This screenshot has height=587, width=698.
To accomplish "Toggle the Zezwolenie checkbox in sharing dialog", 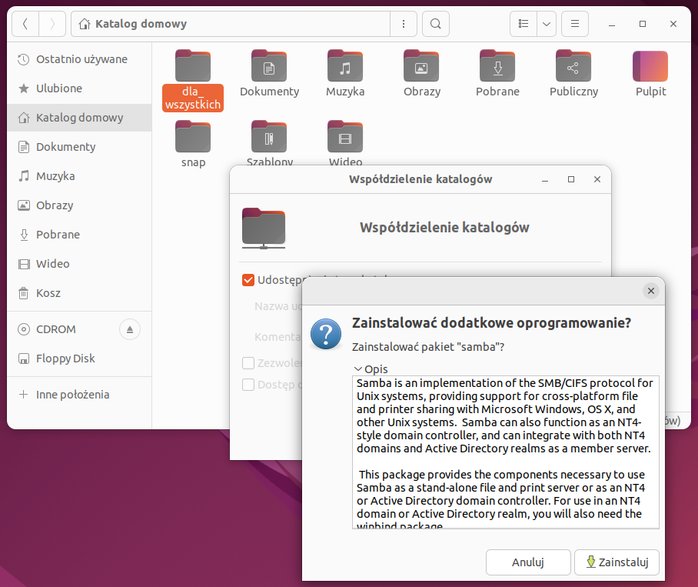I will 248,363.
